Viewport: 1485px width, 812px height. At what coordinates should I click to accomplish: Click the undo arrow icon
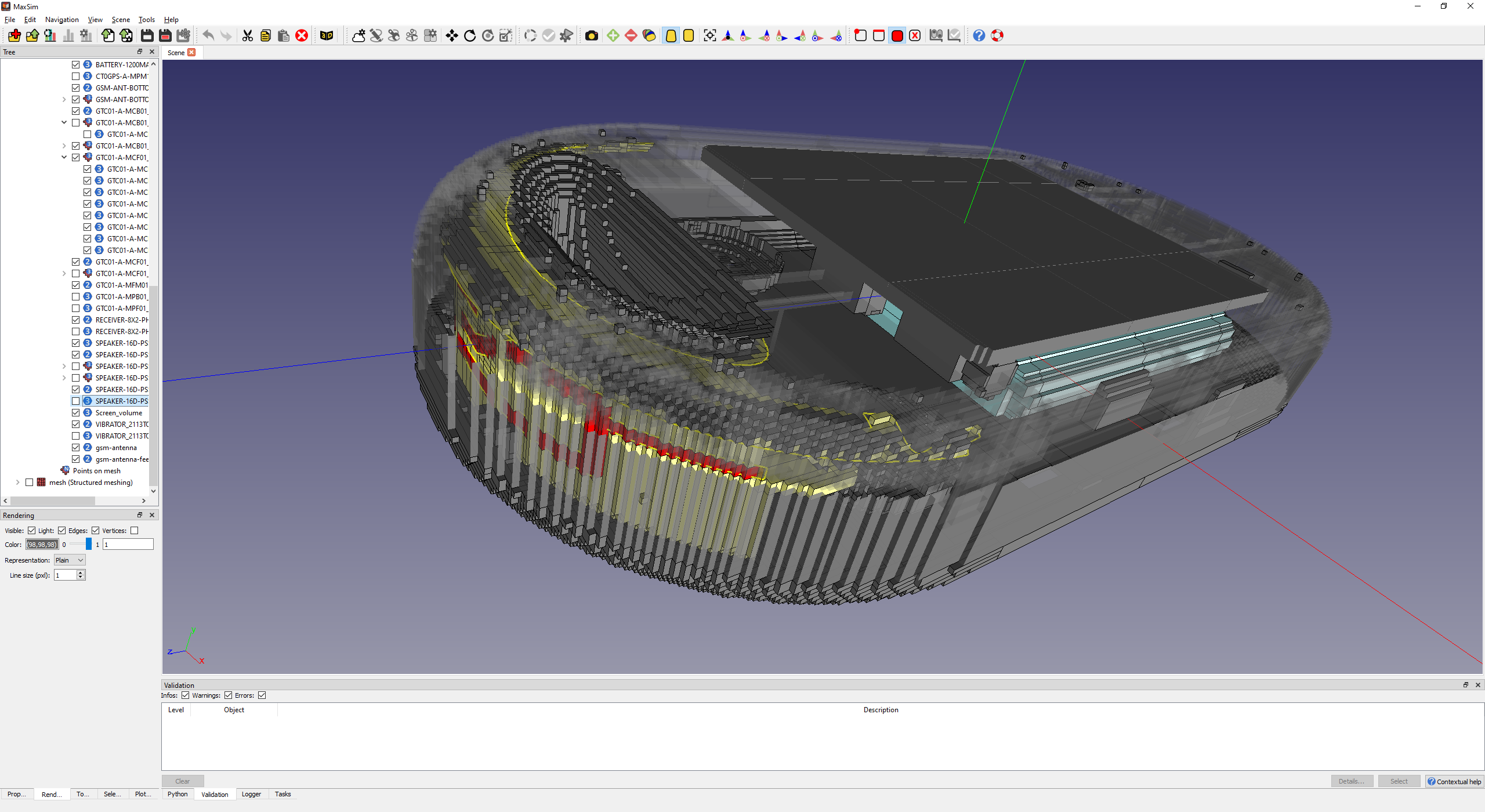(208, 36)
